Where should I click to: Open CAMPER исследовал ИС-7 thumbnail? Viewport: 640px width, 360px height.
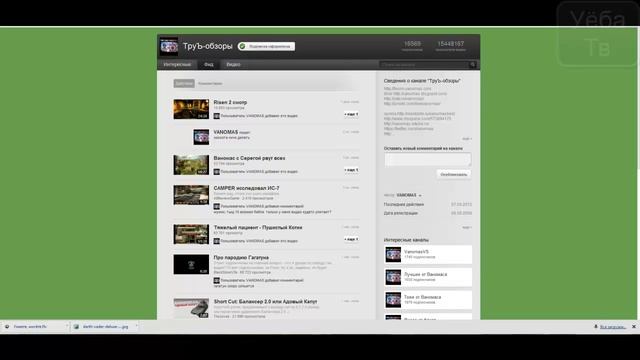click(x=191, y=195)
